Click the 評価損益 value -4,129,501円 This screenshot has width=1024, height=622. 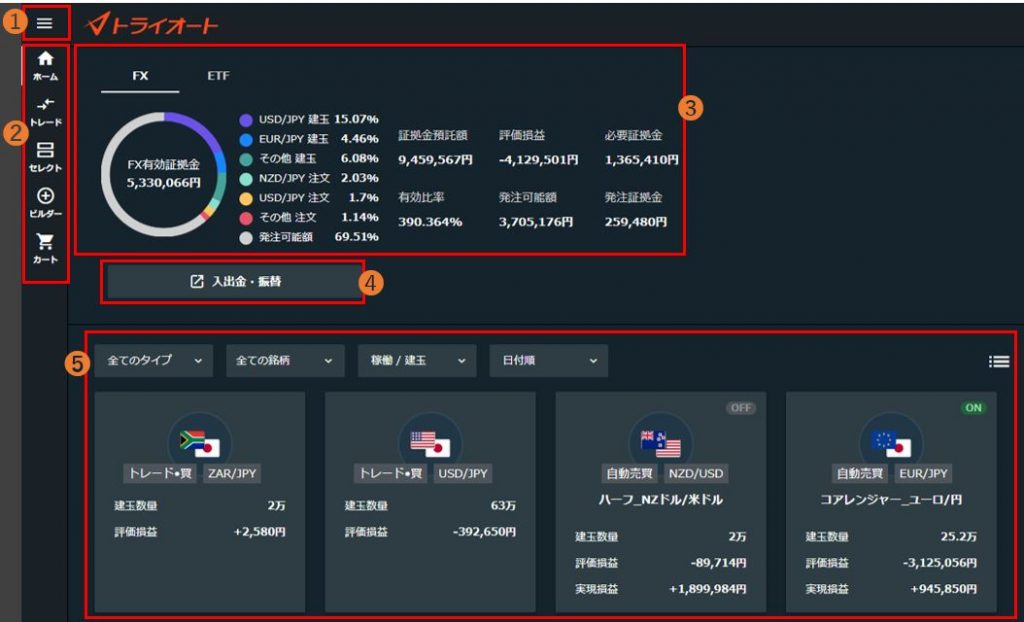[x=538, y=160]
